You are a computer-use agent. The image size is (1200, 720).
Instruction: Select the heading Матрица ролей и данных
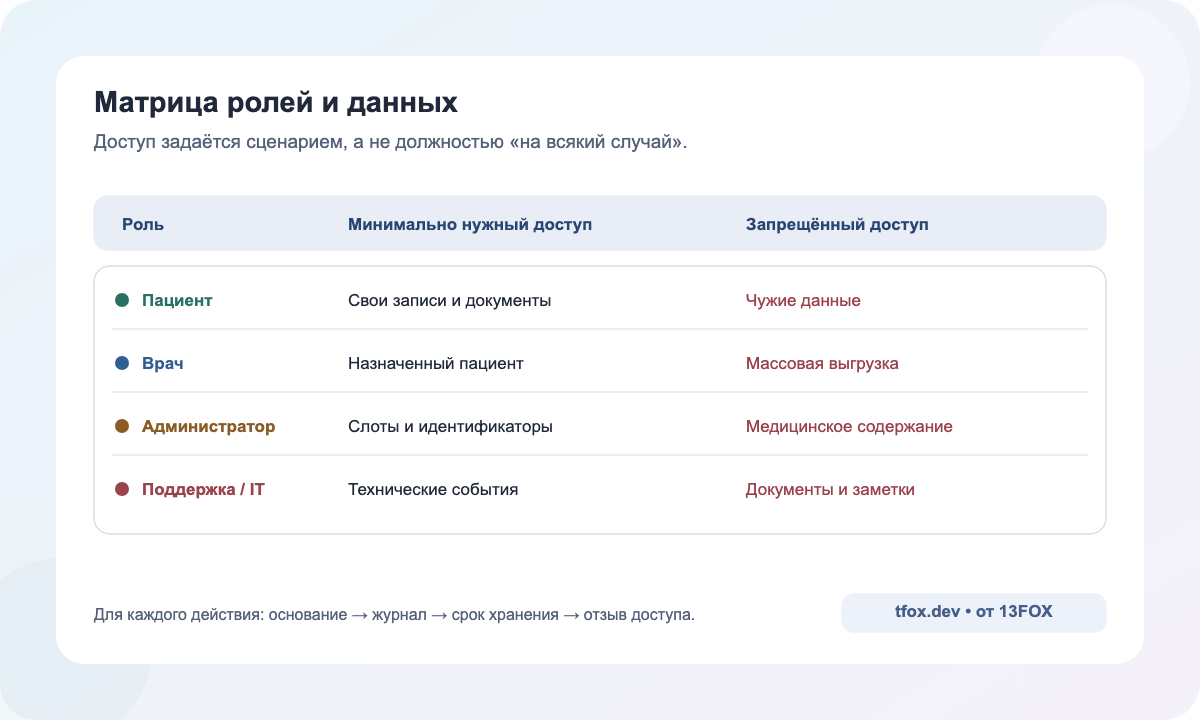276,103
